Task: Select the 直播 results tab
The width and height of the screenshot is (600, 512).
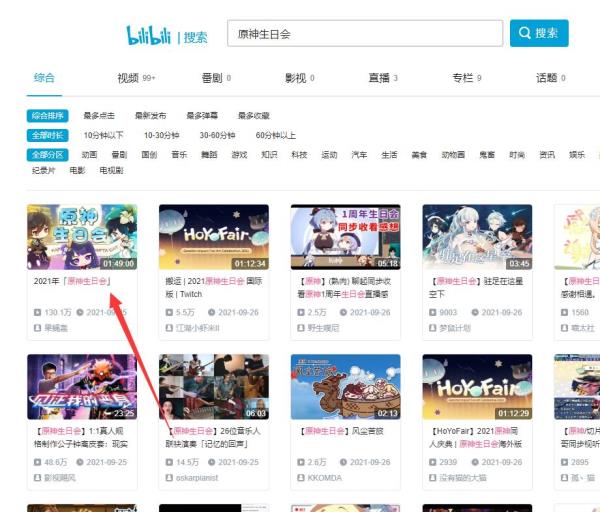Action: coord(379,77)
